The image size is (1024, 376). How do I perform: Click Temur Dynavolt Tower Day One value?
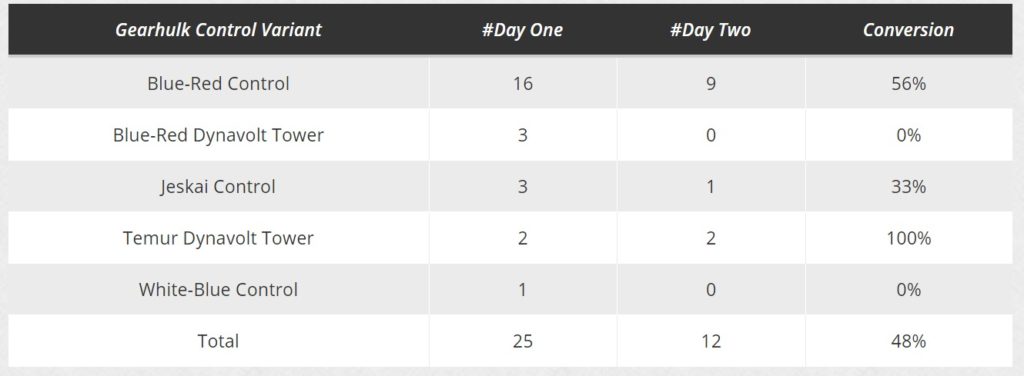click(522, 238)
